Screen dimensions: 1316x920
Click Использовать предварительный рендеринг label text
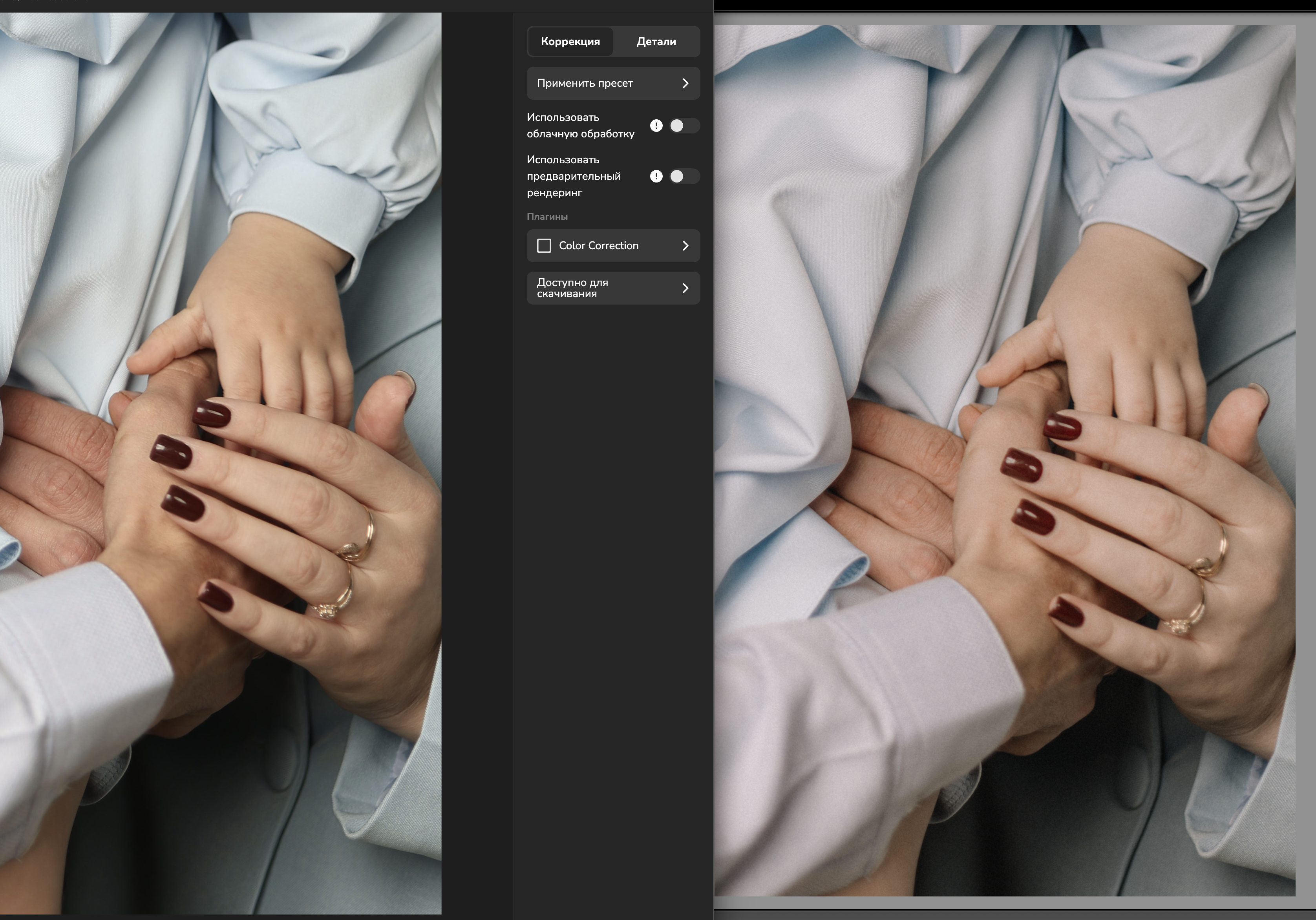[x=573, y=176]
